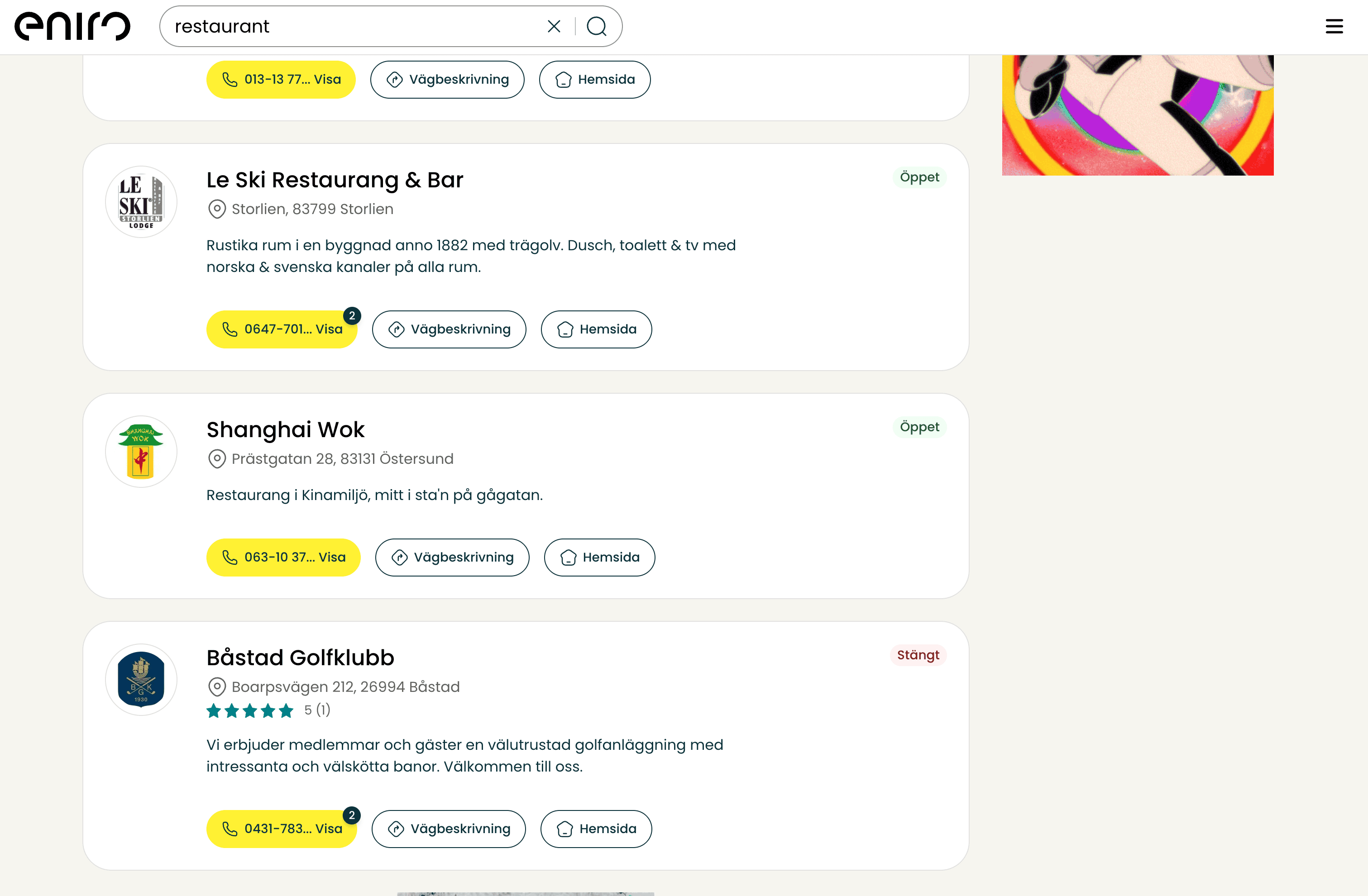Open Shanghai Wok Hemsida website

599,558
